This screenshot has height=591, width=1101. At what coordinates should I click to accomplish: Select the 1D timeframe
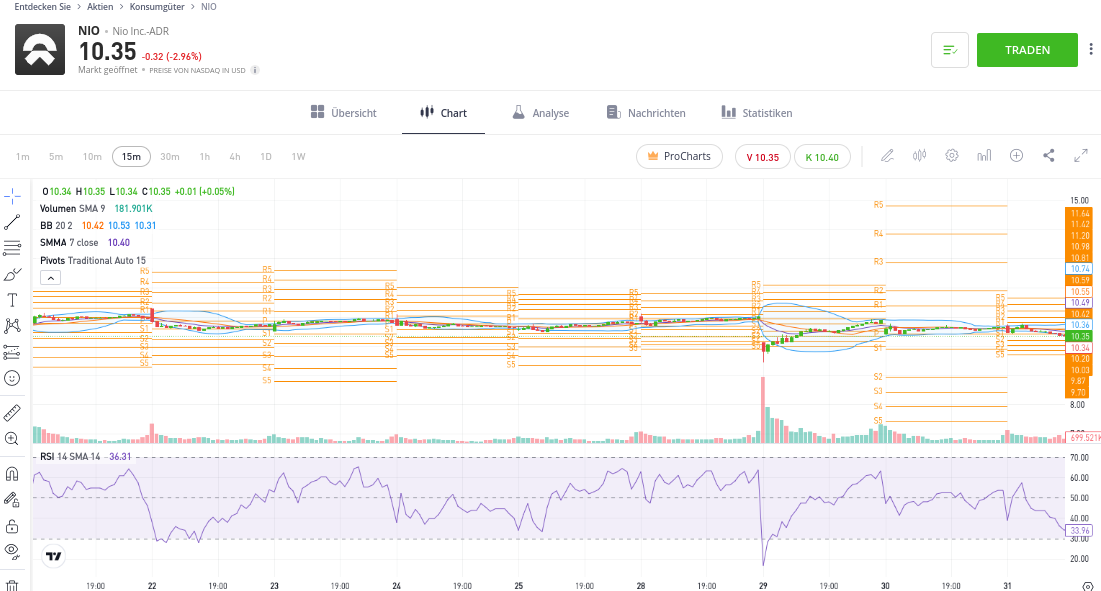[x=265, y=157]
